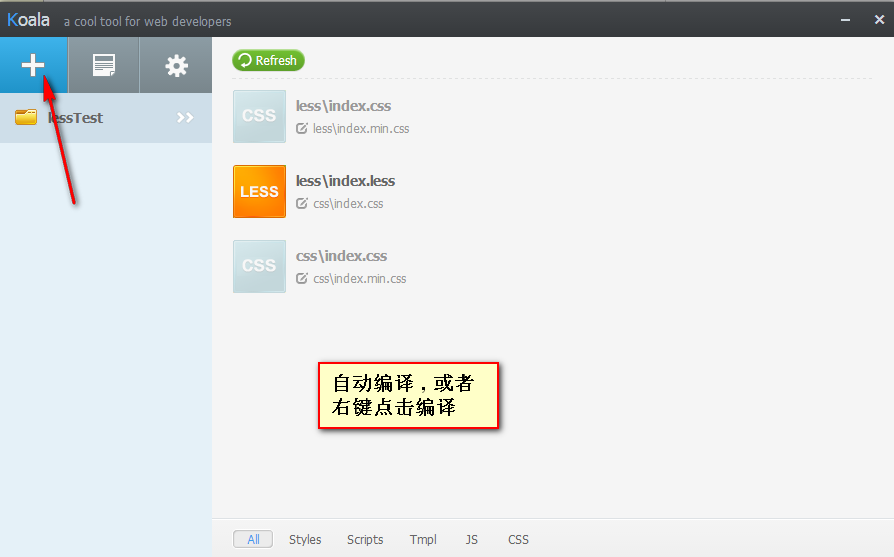Edit output path icon for css\index.min.css
The image size is (894, 557).
click(302, 279)
